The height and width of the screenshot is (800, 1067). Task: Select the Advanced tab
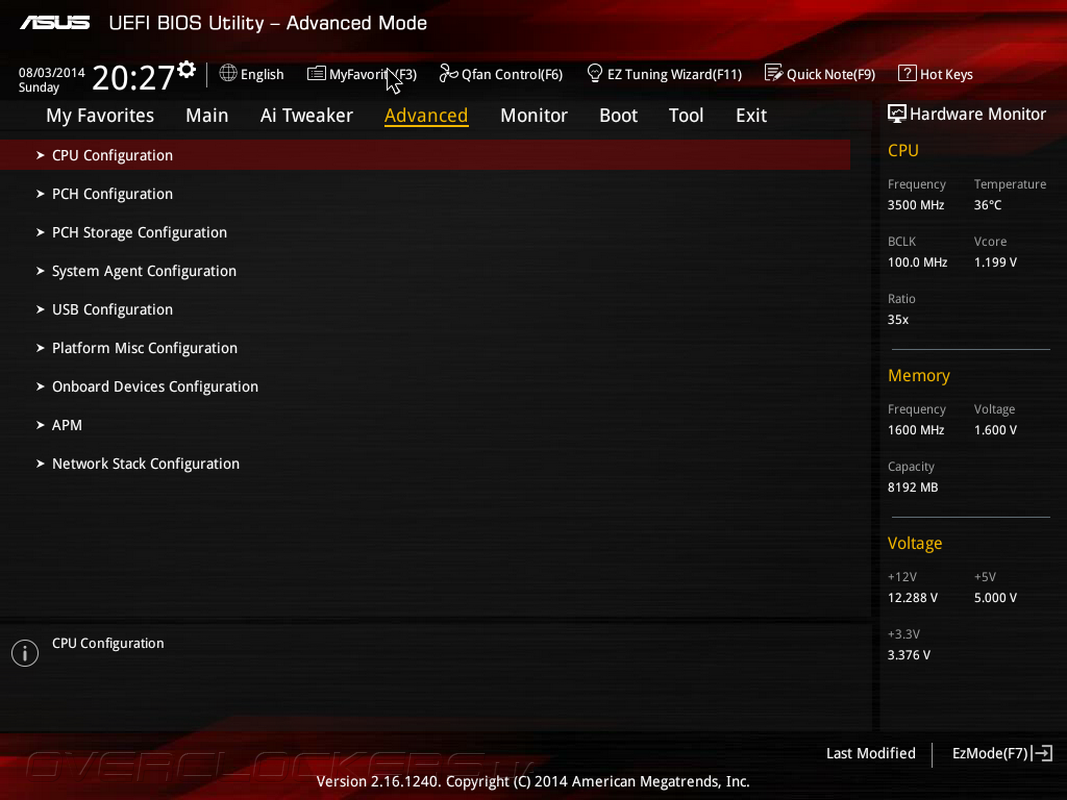(x=426, y=116)
